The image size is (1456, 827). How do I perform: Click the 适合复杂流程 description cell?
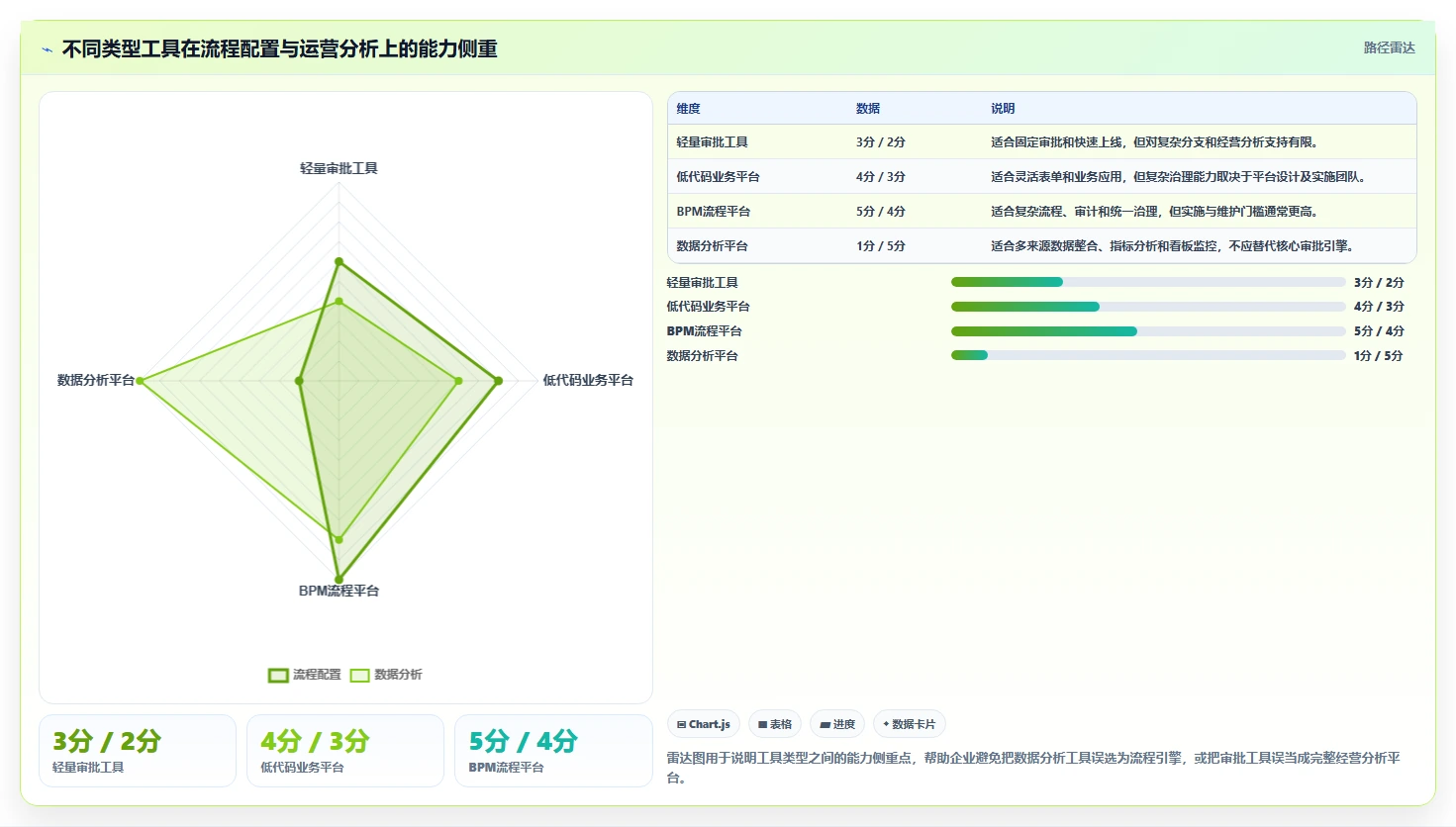pos(1154,212)
